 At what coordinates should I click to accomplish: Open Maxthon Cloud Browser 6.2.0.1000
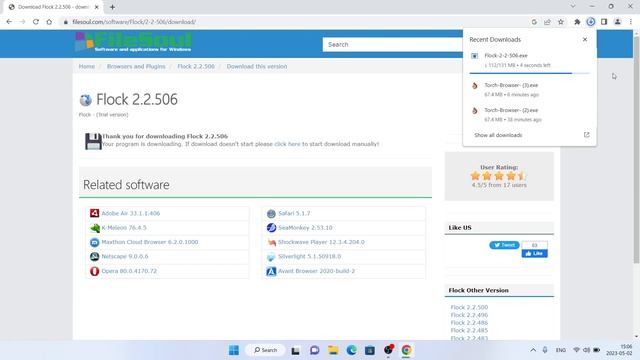(150, 242)
